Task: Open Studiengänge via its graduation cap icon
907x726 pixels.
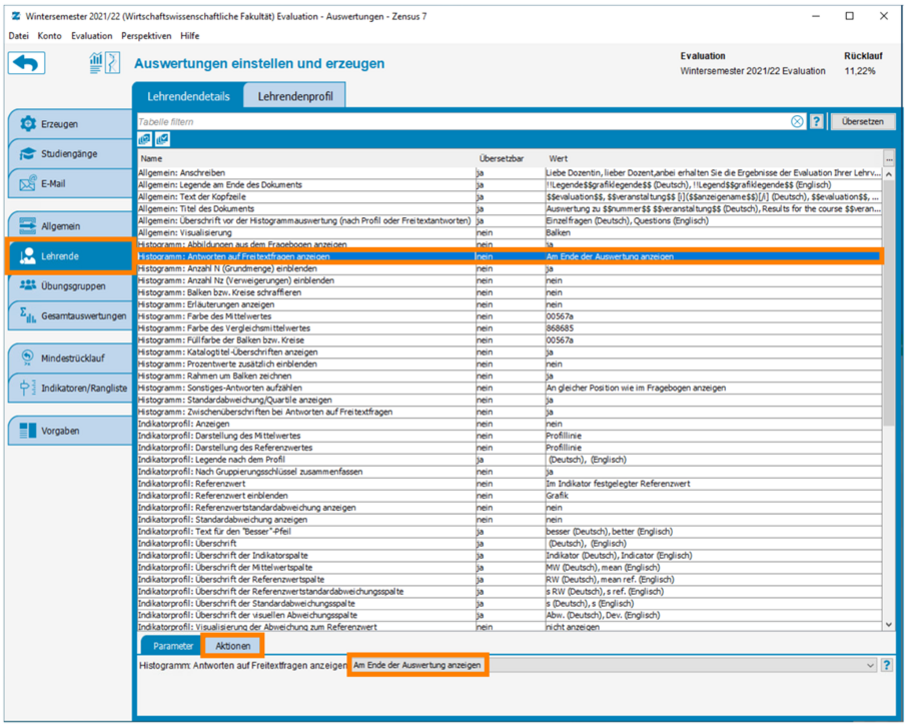Action: pyautogui.click(x=28, y=153)
